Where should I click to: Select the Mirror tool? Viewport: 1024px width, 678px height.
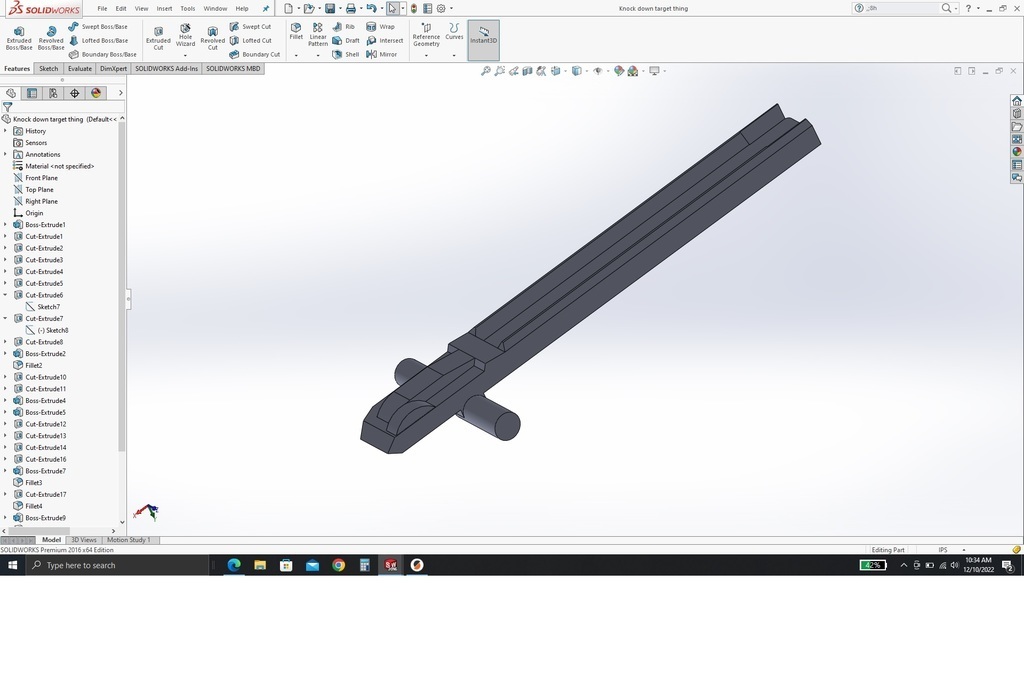click(381, 54)
